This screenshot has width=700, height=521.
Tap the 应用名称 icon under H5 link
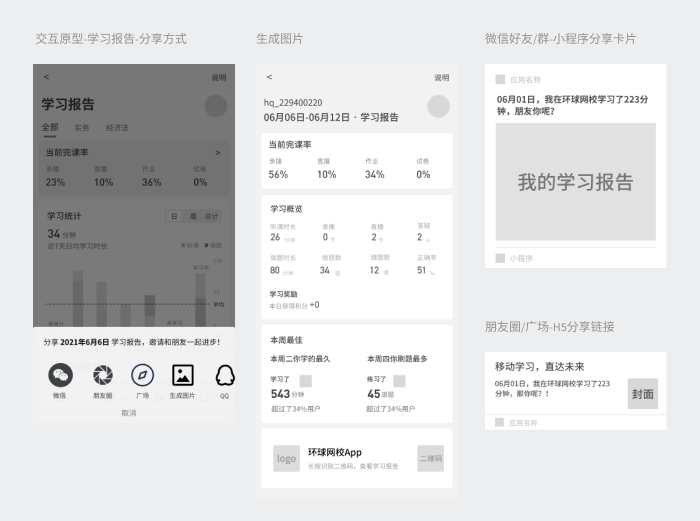click(x=500, y=422)
